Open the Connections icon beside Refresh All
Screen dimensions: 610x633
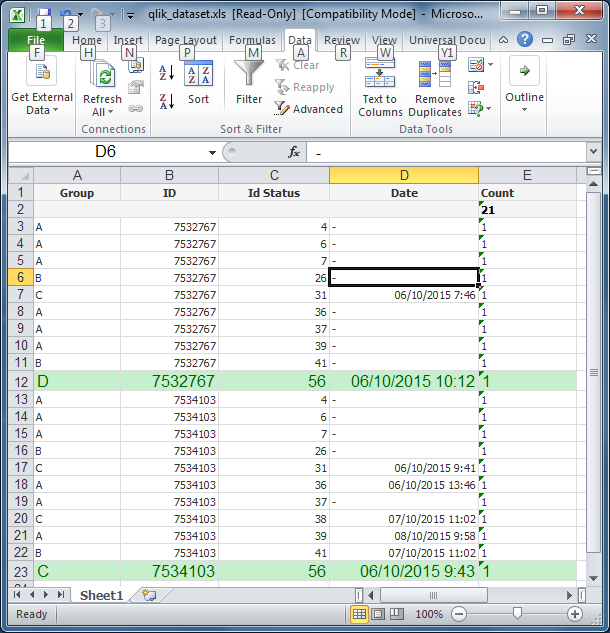[x=136, y=65]
